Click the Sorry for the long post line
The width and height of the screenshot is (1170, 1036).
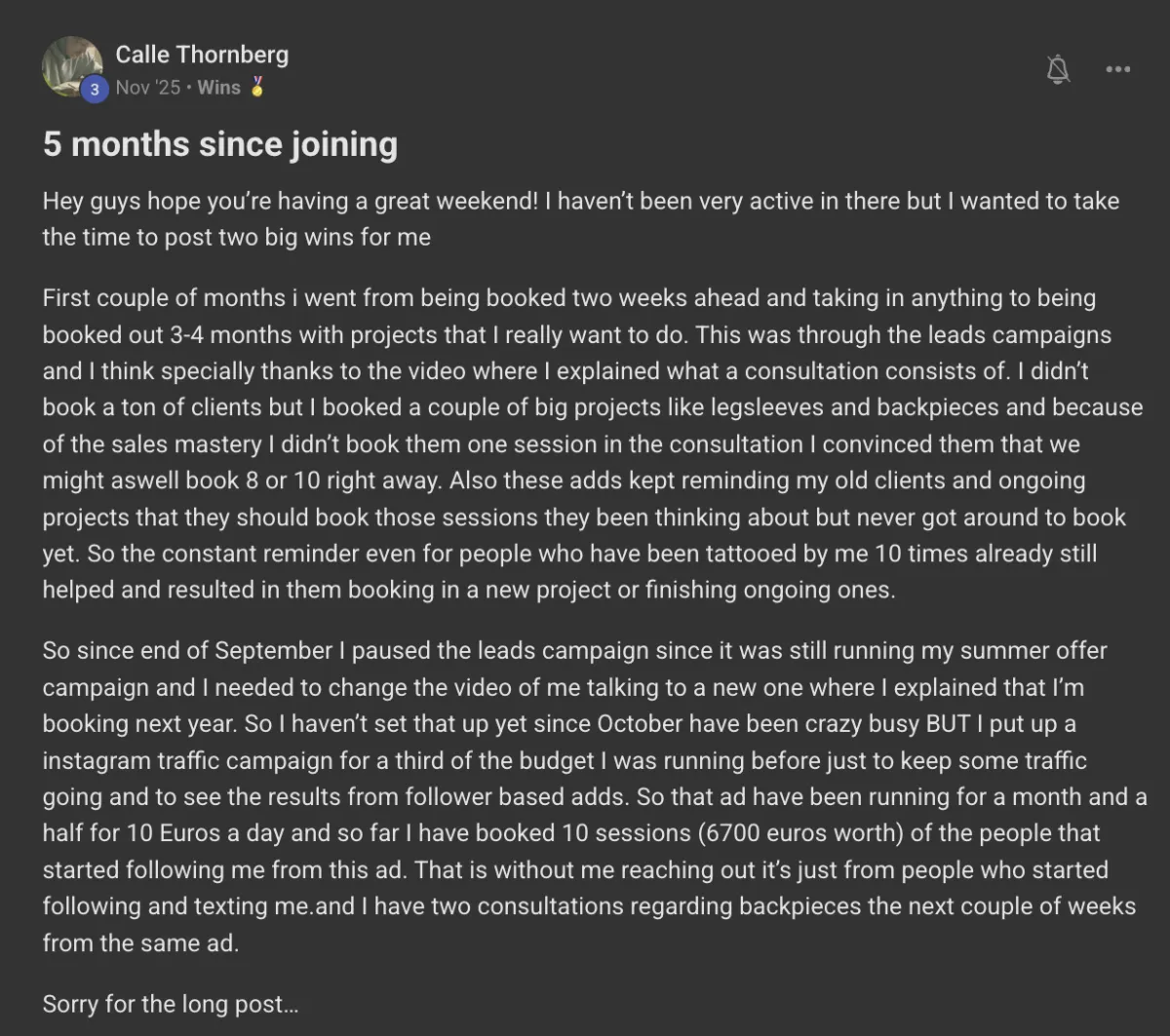[x=171, y=1004]
